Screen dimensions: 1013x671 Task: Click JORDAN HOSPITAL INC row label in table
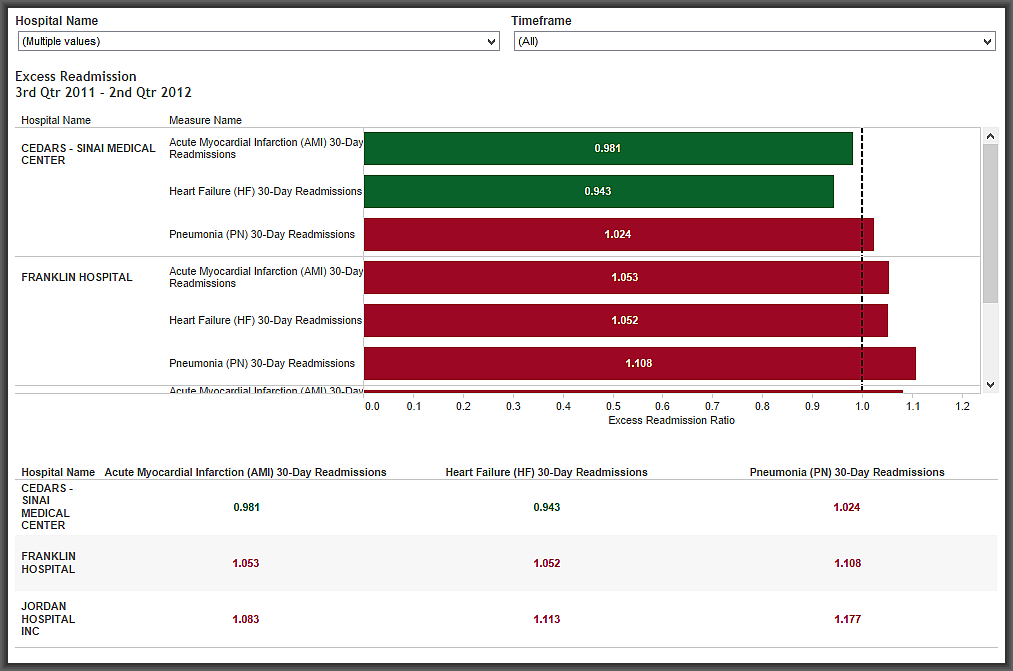(x=48, y=619)
